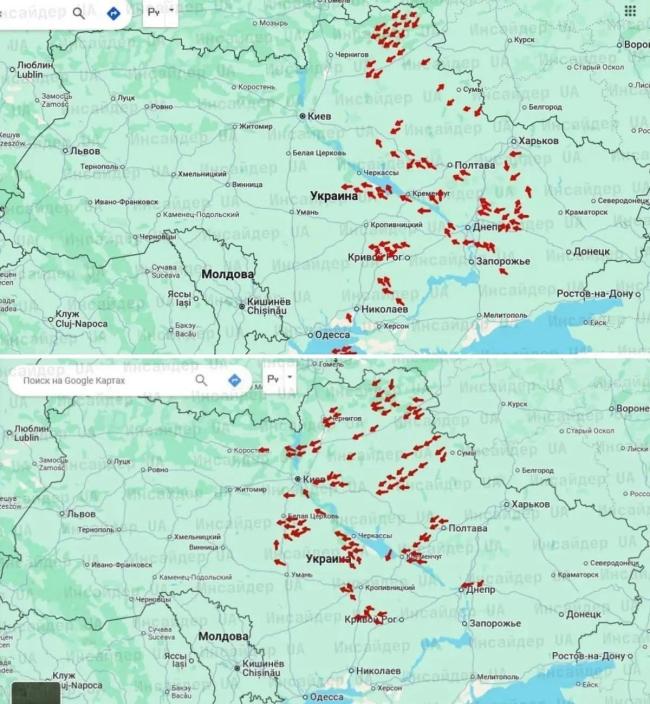Click 'Кишинёв Chișinău' in the lower map
Viewport: 650px width, 704px height.
(x=264, y=668)
